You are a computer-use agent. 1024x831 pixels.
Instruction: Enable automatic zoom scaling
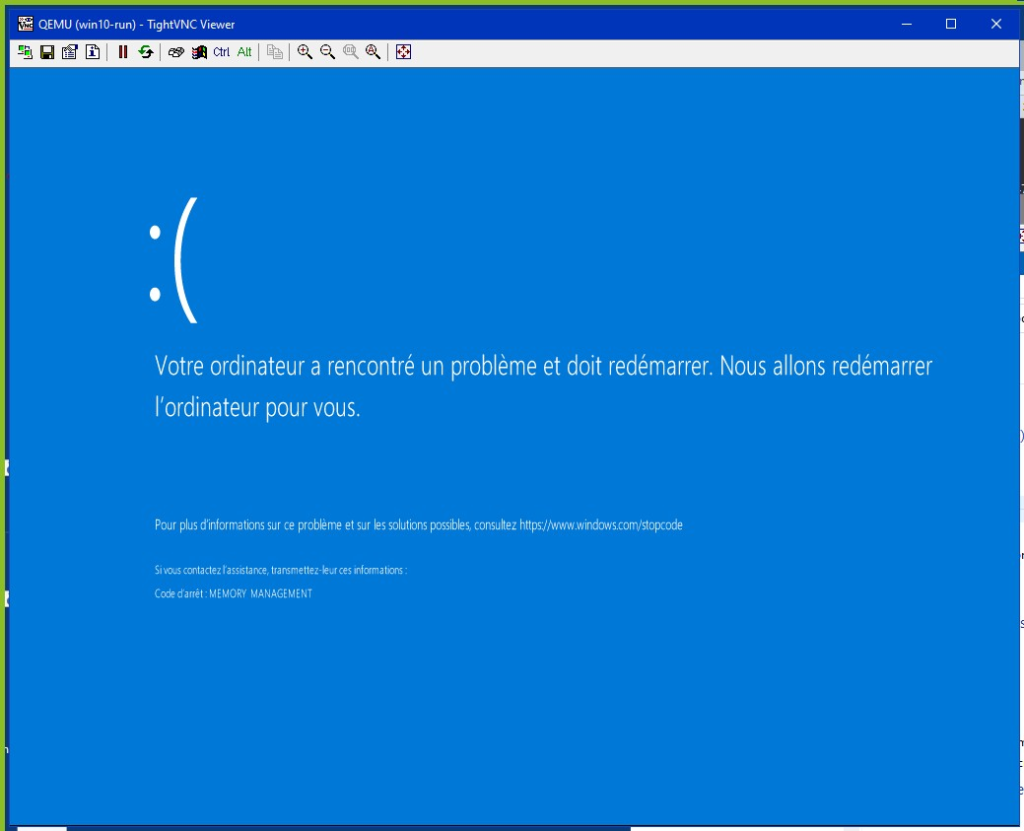click(373, 52)
